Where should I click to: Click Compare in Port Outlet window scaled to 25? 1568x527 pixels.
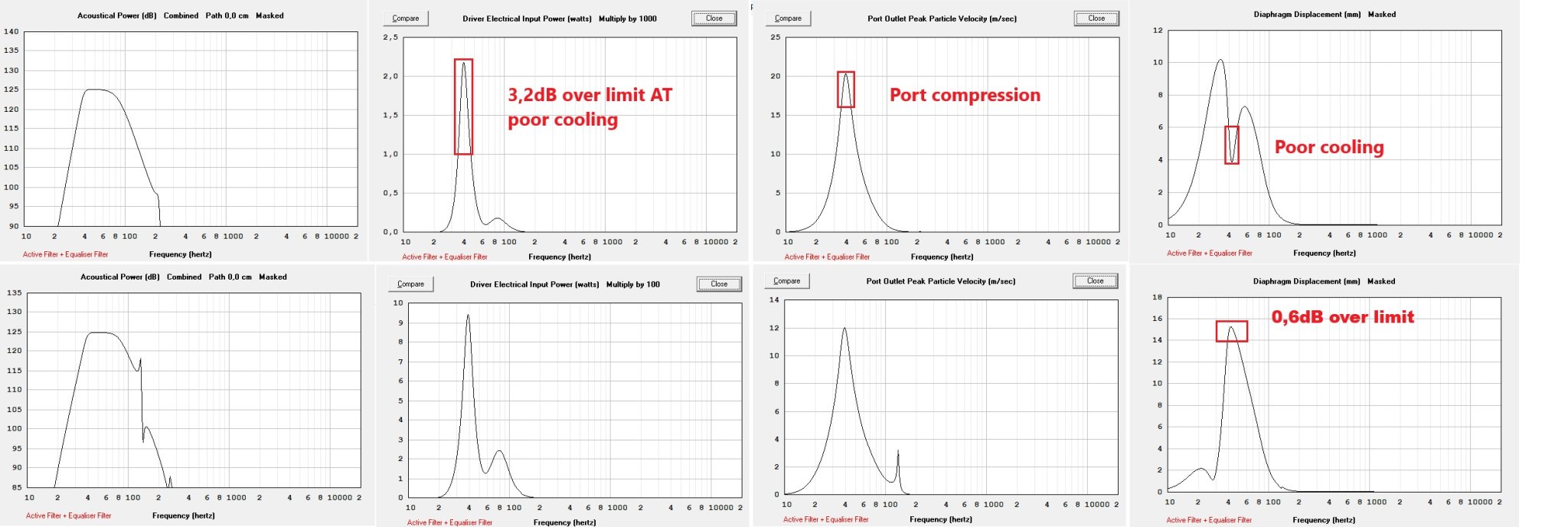788,18
